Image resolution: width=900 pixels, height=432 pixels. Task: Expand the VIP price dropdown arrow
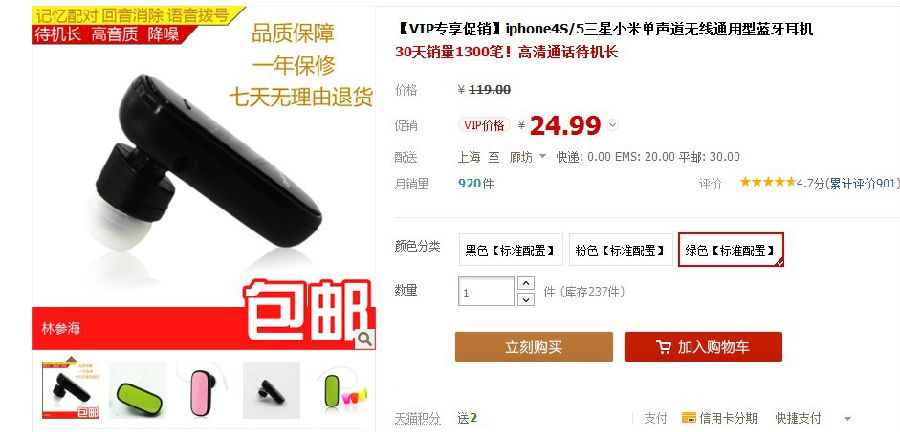tap(612, 124)
